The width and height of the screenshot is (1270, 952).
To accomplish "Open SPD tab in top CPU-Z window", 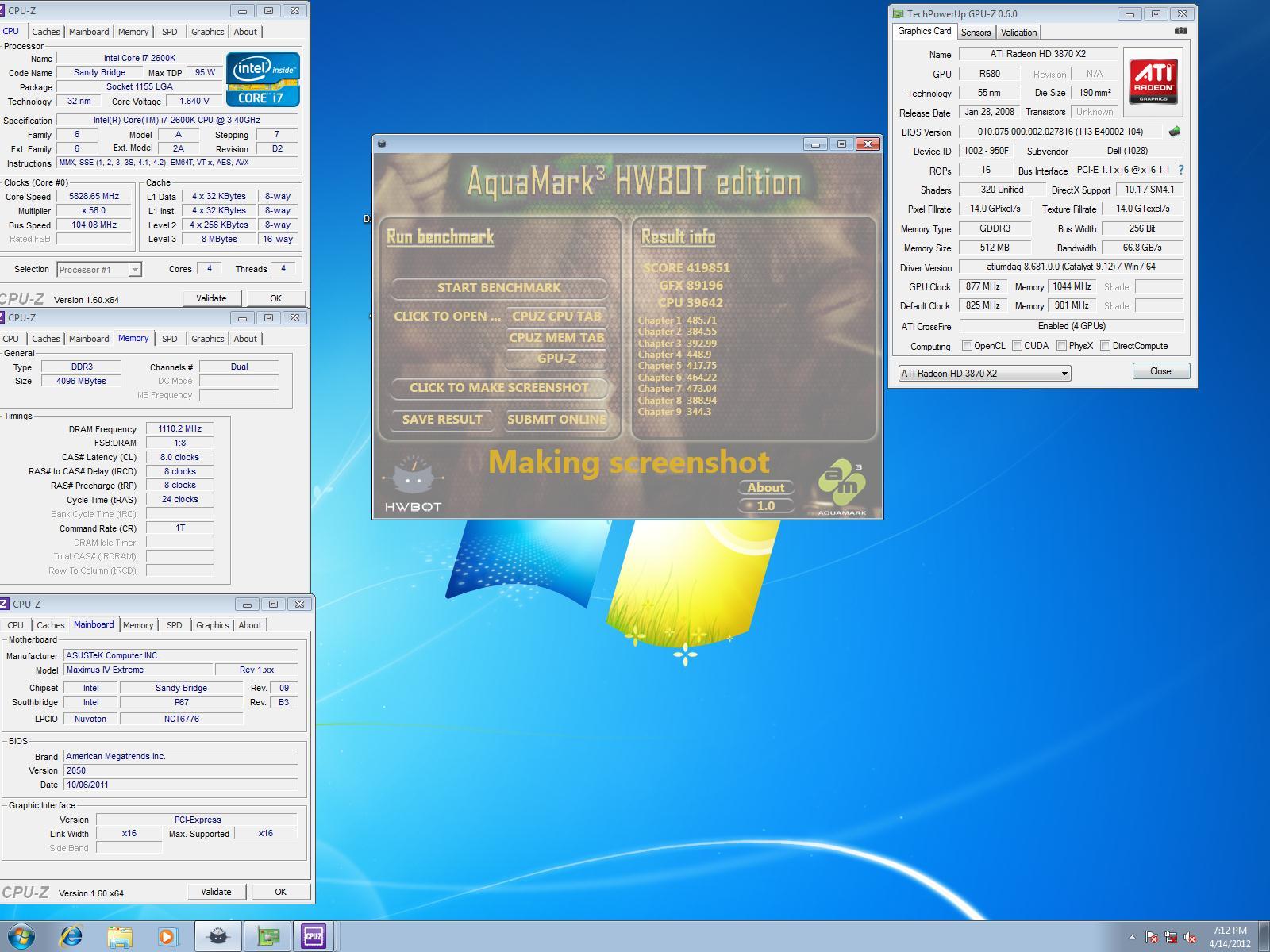I will tap(169, 32).
